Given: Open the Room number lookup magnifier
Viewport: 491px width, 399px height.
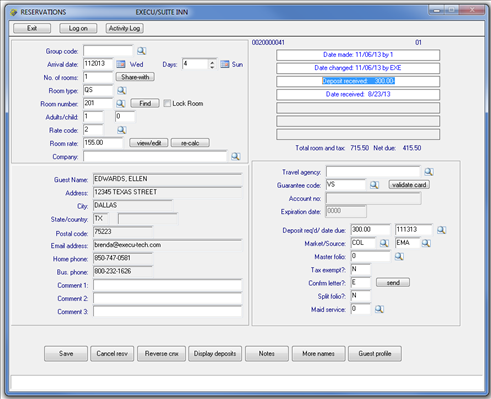Looking at the screenshot, I should pos(121,104).
